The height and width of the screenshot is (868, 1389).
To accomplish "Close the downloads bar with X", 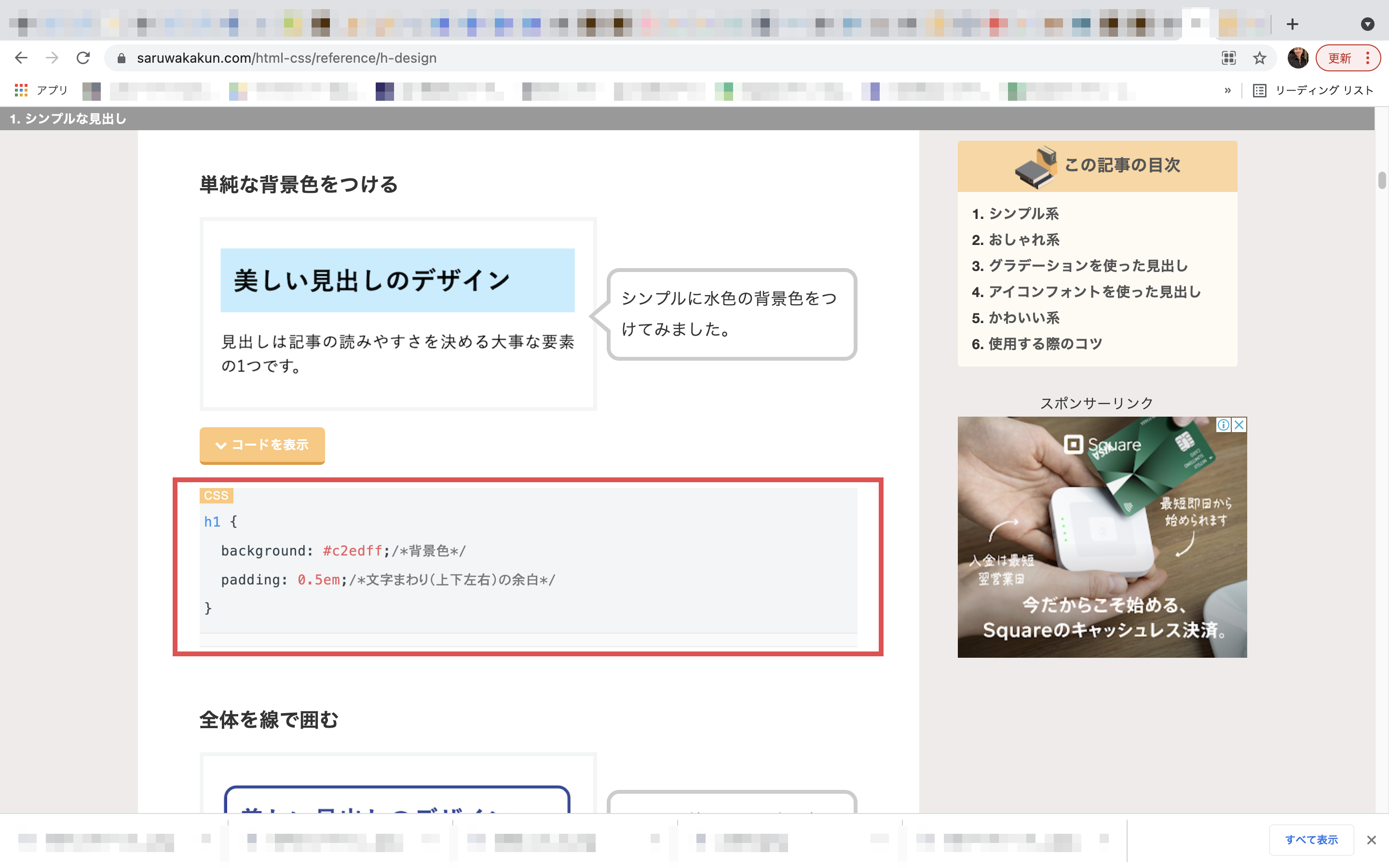I will [x=1371, y=840].
